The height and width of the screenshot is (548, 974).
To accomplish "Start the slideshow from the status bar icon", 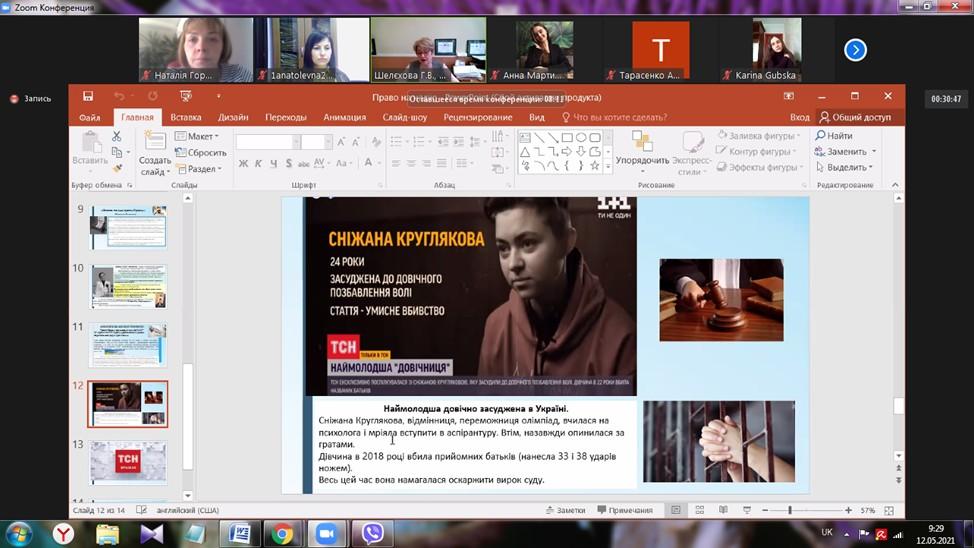I will click(x=746, y=510).
